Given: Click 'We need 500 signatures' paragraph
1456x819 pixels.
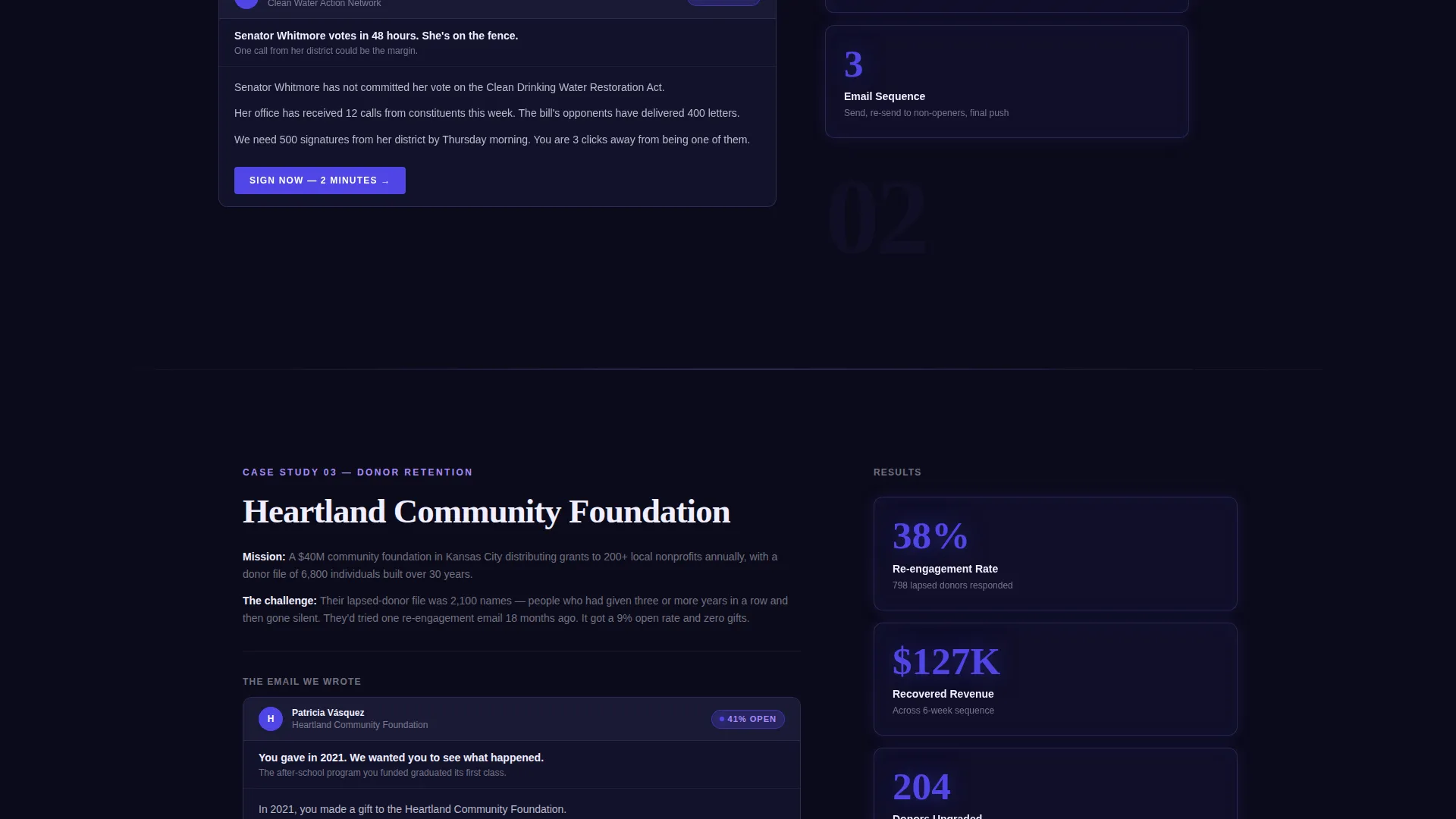Looking at the screenshot, I should (x=492, y=140).
